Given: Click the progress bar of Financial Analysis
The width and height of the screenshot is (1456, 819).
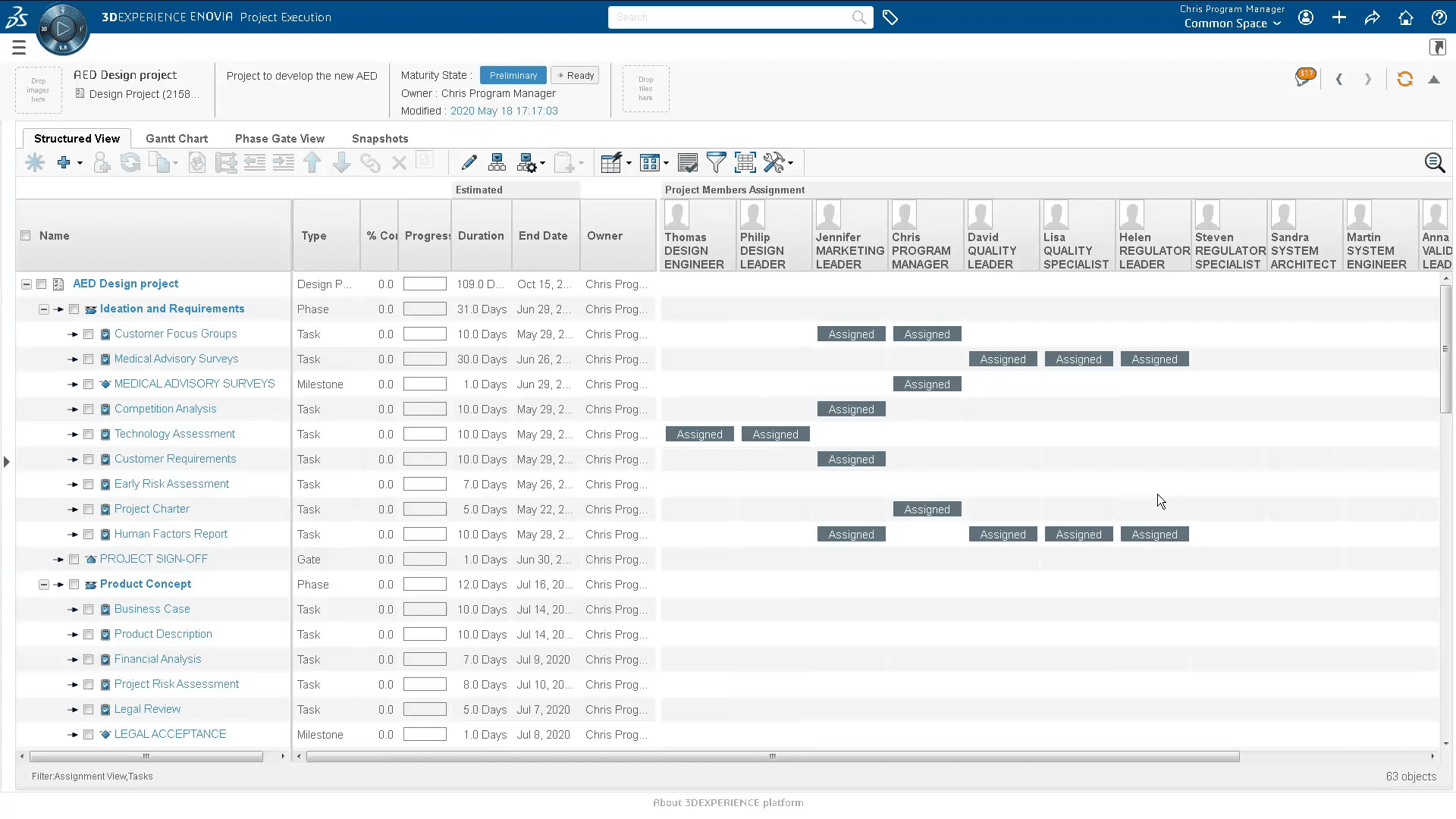Looking at the screenshot, I should 425,660.
